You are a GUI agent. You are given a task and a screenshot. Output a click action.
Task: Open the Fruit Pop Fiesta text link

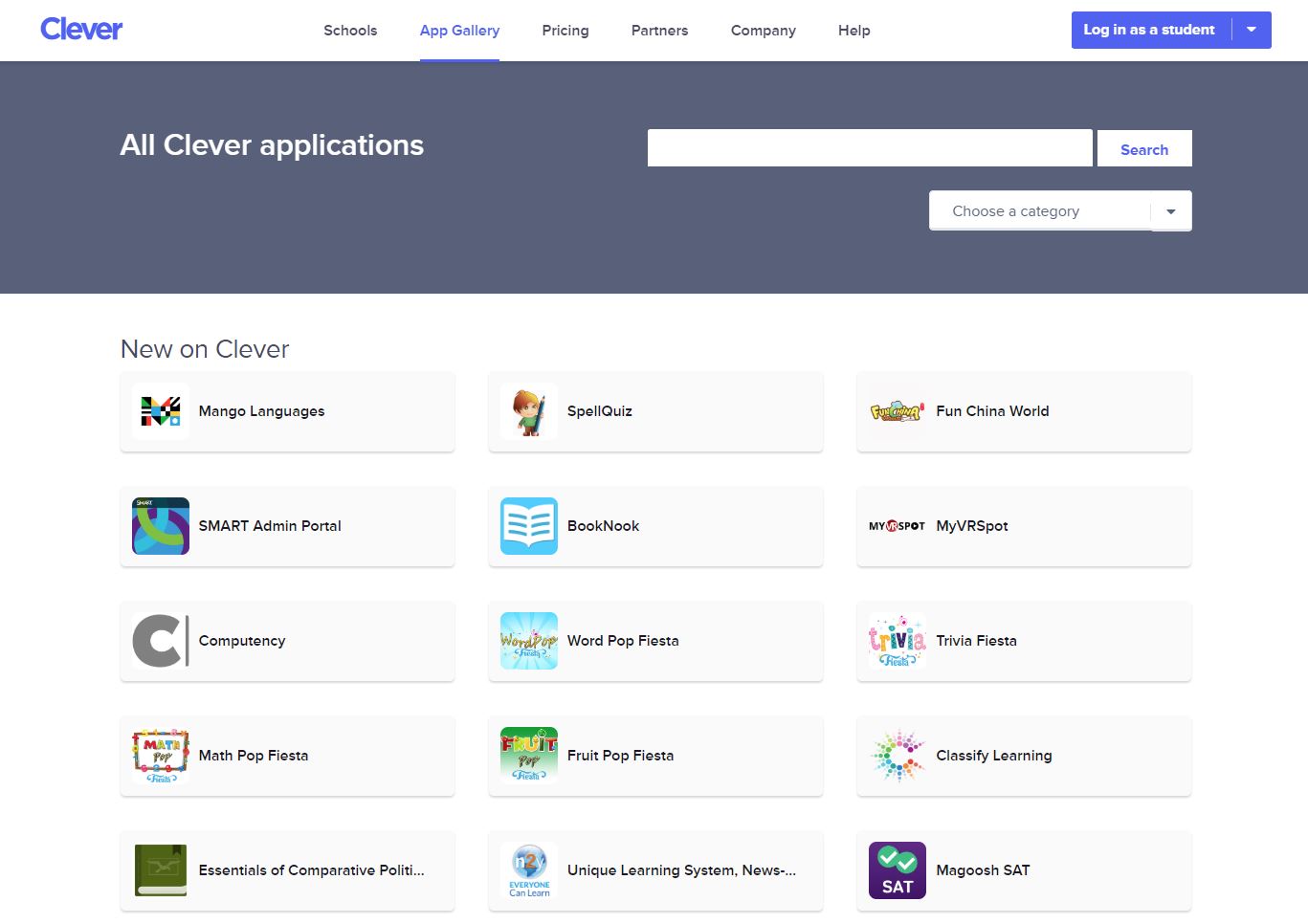[x=620, y=756]
